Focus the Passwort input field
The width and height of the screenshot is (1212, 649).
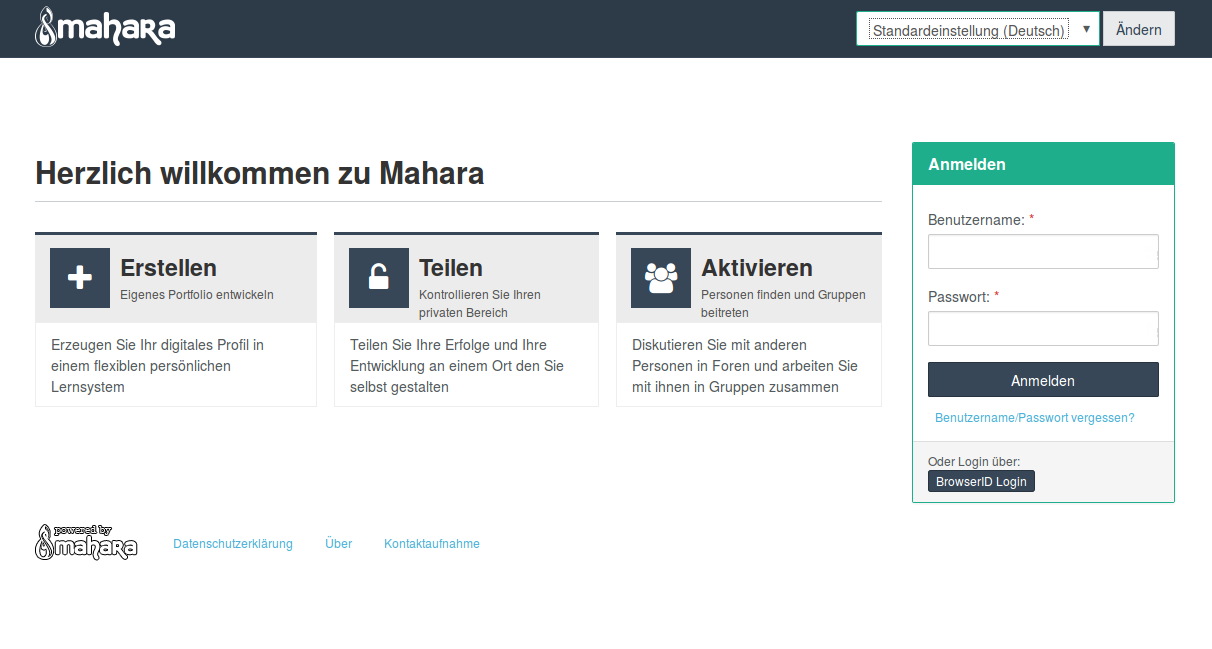point(1043,329)
